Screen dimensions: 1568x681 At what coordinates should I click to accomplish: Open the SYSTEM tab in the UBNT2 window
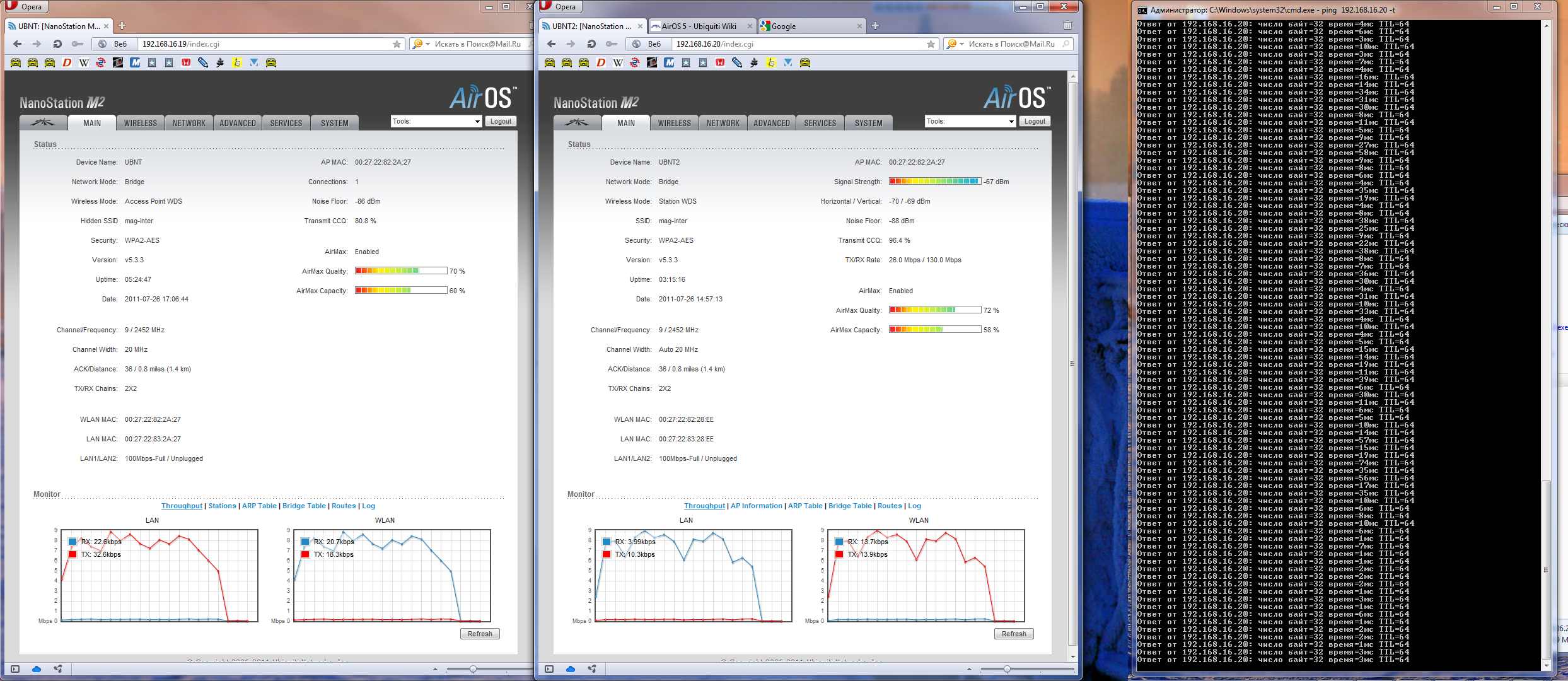[869, 123]
